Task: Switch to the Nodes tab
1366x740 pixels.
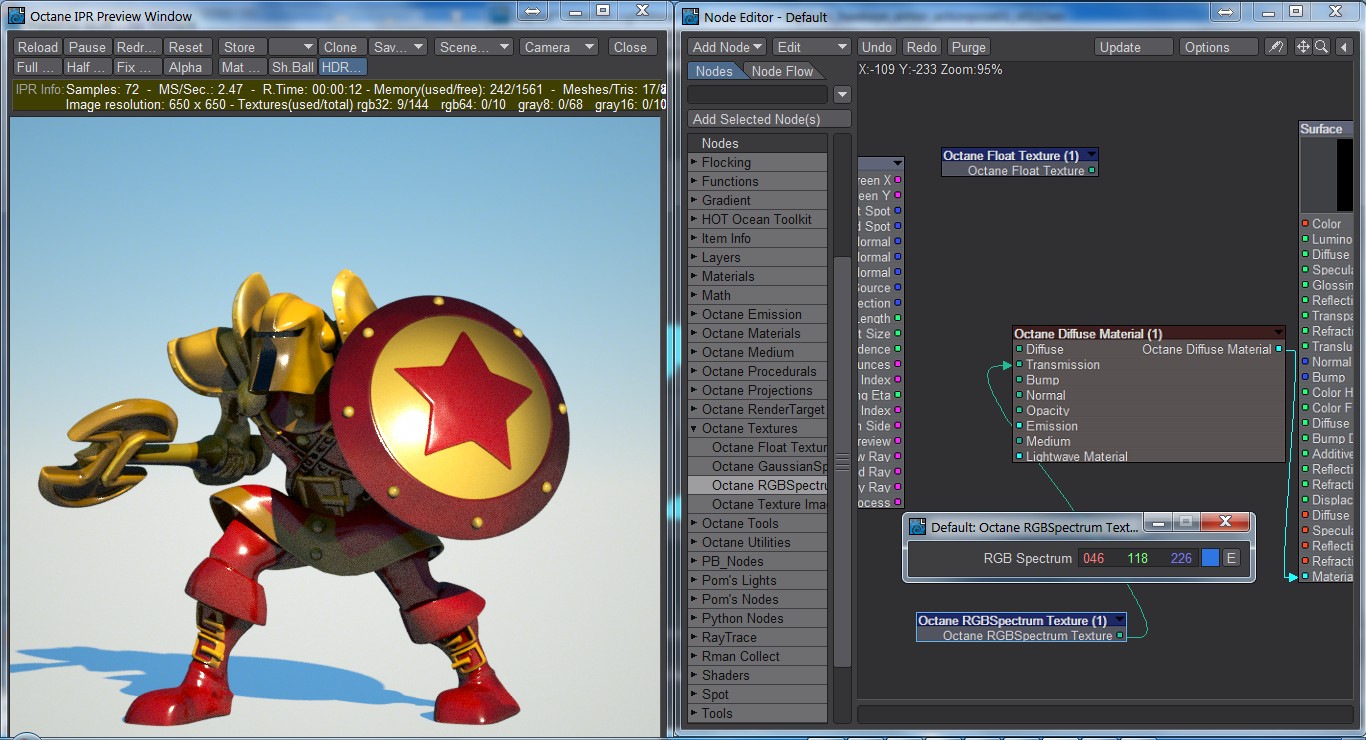Action: [x=714, y=71]
